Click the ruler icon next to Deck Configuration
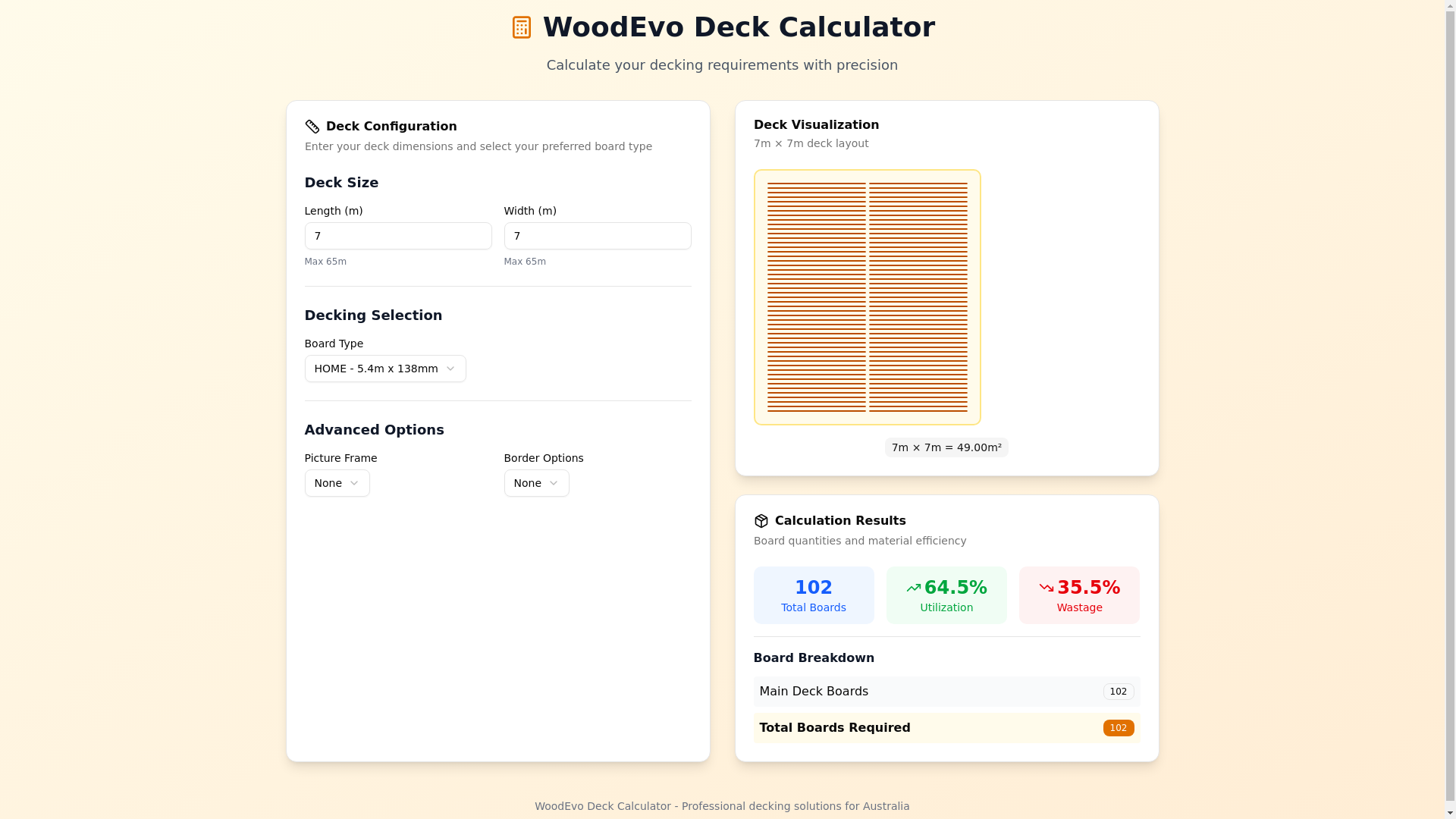The image size is (1456, 819). [312, 127]
